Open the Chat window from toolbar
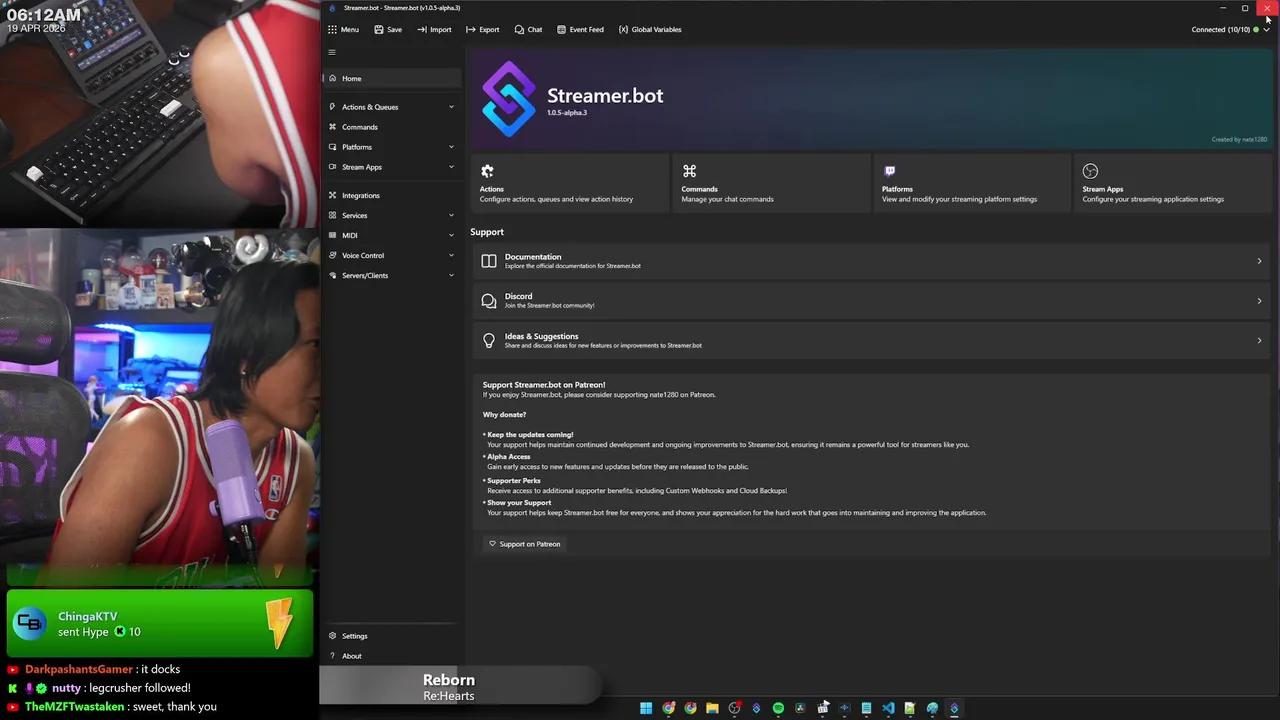 tap(528, 29)
